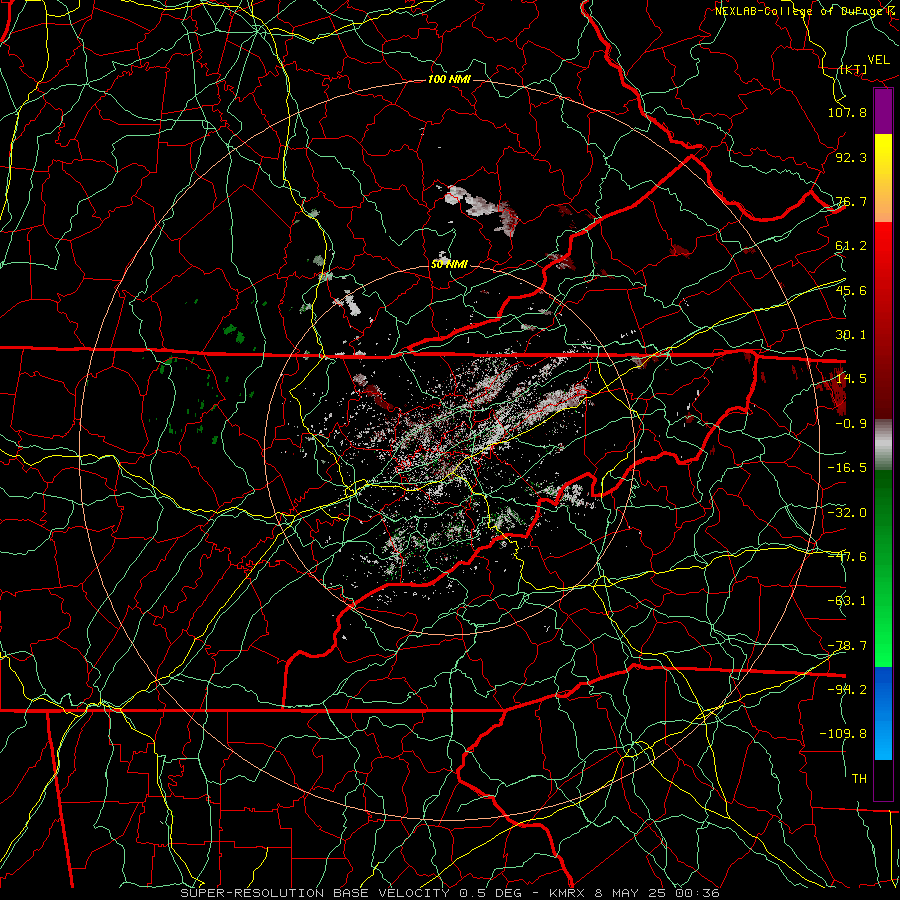Select the 45.6 velocity scale value
The width and height of the screenshot is (900, 900).
click(x=851, y=290)
